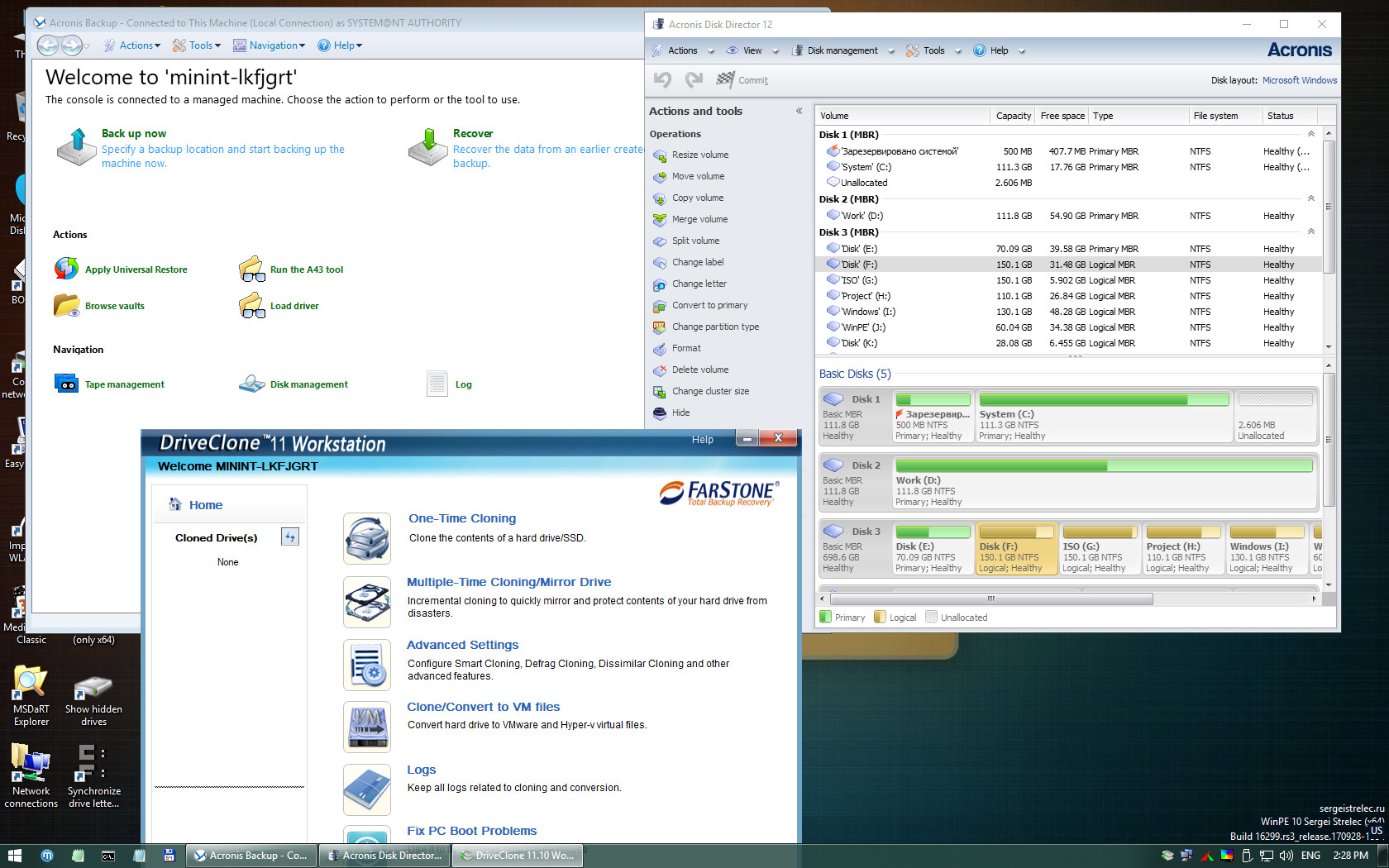The width and height of the screenshot is (1389, 868).
Task: Open Browse vaults in Acronis Backup
Action: 66,305
